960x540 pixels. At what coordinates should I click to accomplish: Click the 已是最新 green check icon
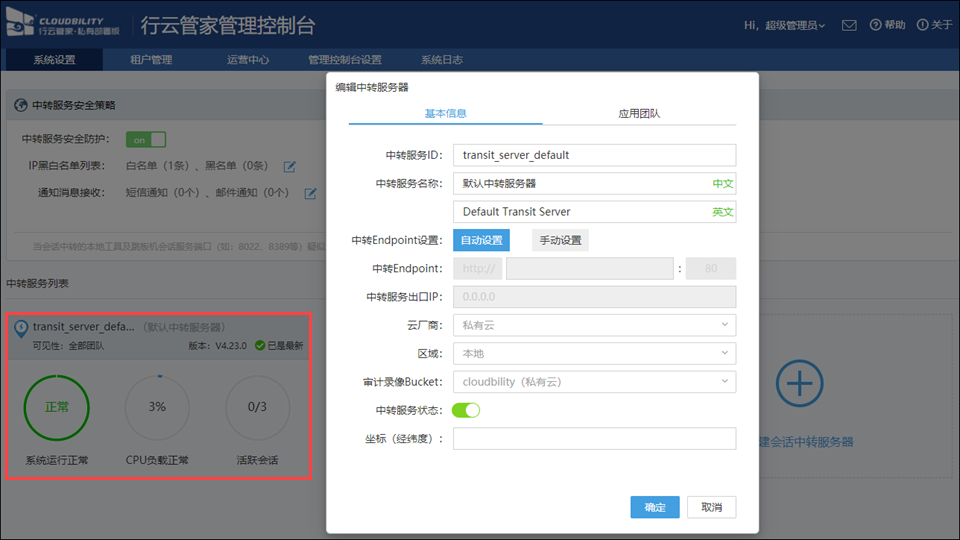(260, 346)
